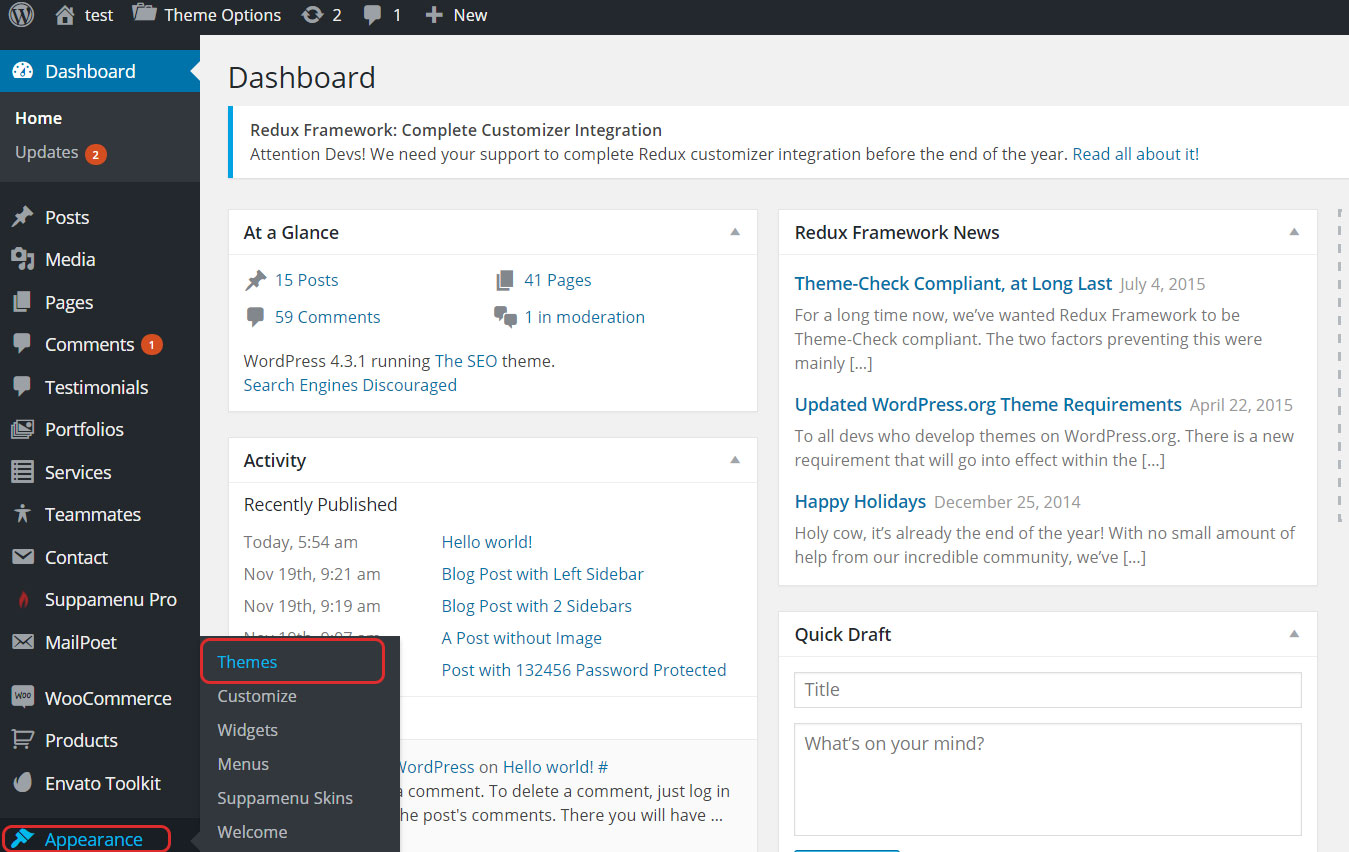Click the MailPoet envelope icon
1349x852 pixels.
click(x=22, y=642)
